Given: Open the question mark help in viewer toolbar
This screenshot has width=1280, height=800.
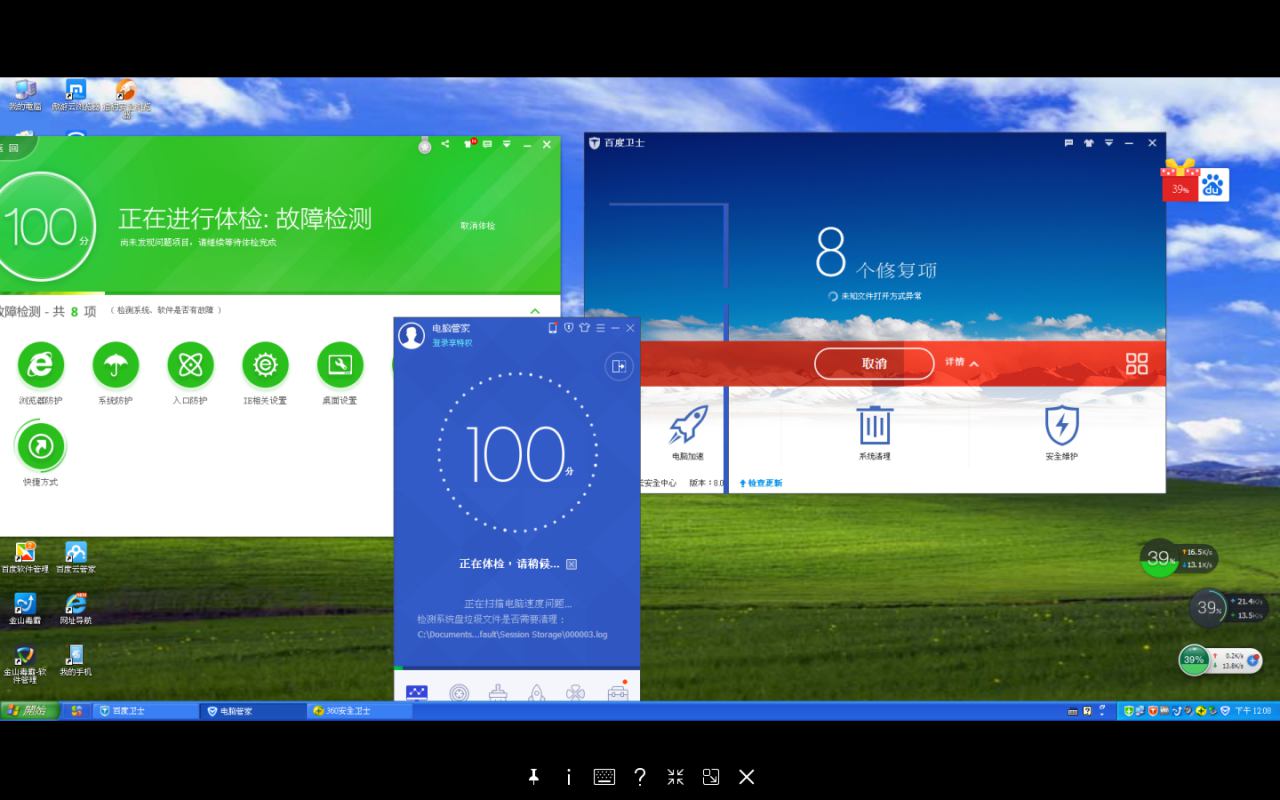Looking at the screenshot, I should [640, 777].
